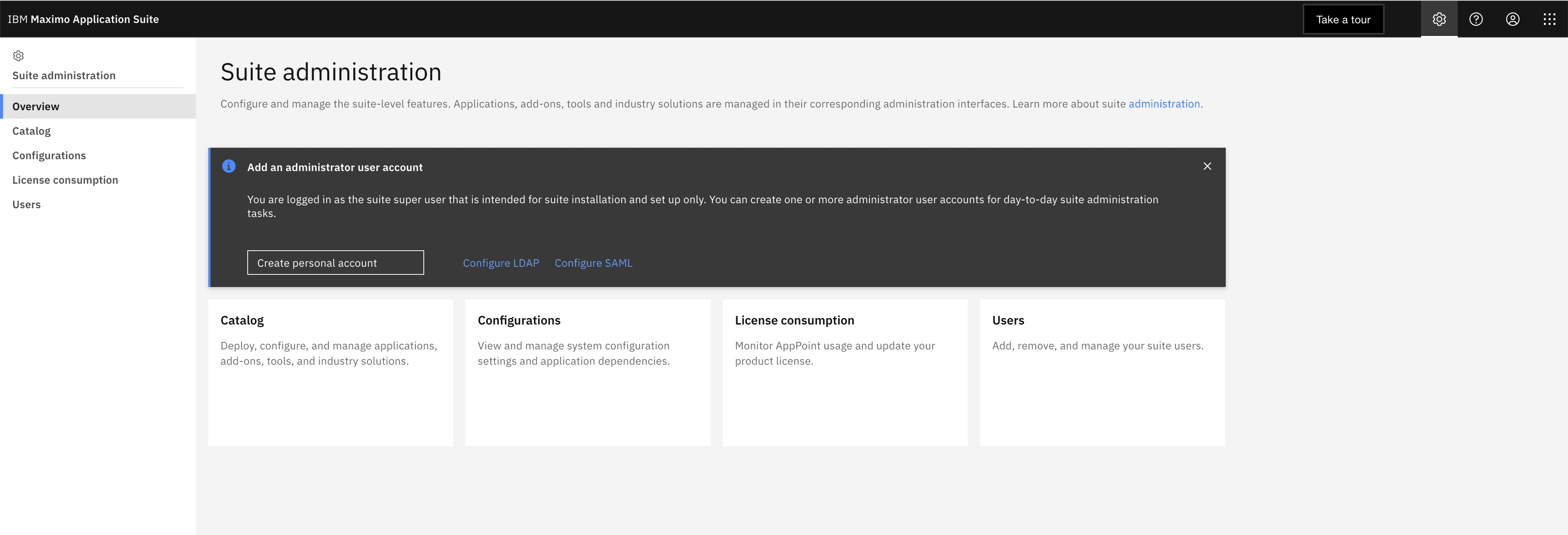This screenshot has height=535, width=1568.
Task: Click Create personal account button
Action: 335,262
